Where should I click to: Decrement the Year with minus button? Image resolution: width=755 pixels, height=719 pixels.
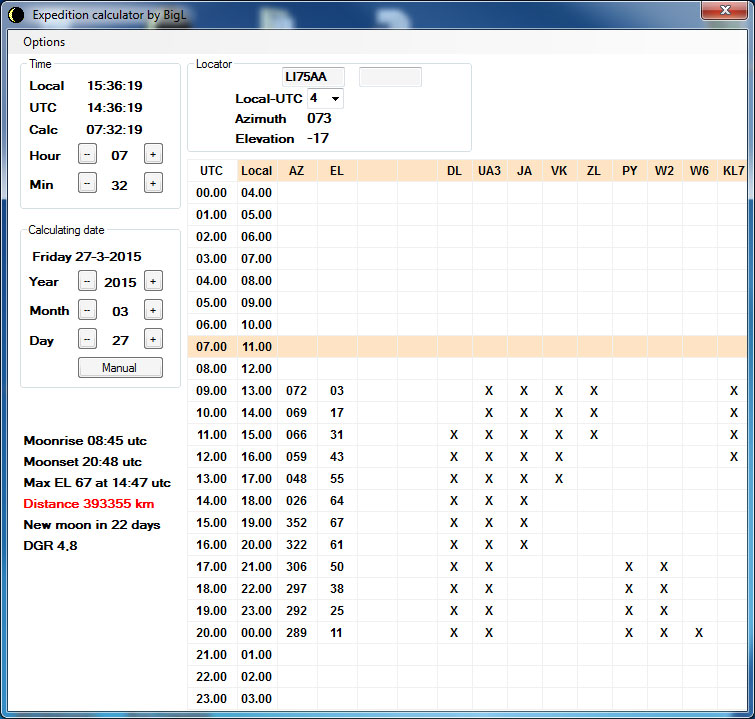point(87,282)
